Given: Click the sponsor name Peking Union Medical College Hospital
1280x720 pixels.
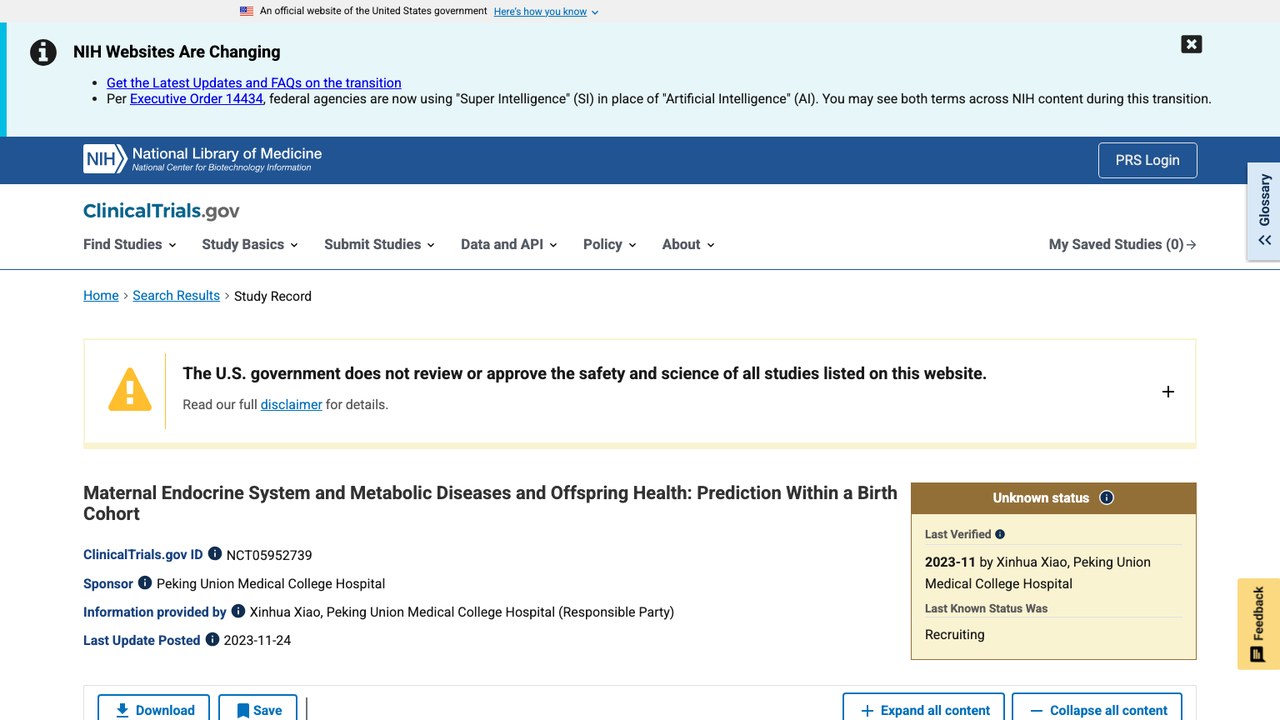Looking at the screenshot, I should (271, 584).
